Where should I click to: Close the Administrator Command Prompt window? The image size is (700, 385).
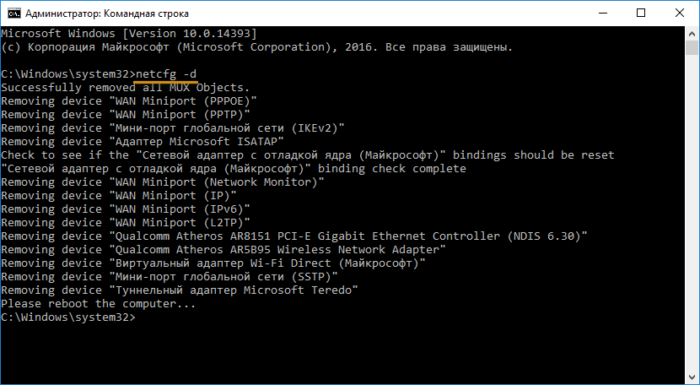point(679,13)
